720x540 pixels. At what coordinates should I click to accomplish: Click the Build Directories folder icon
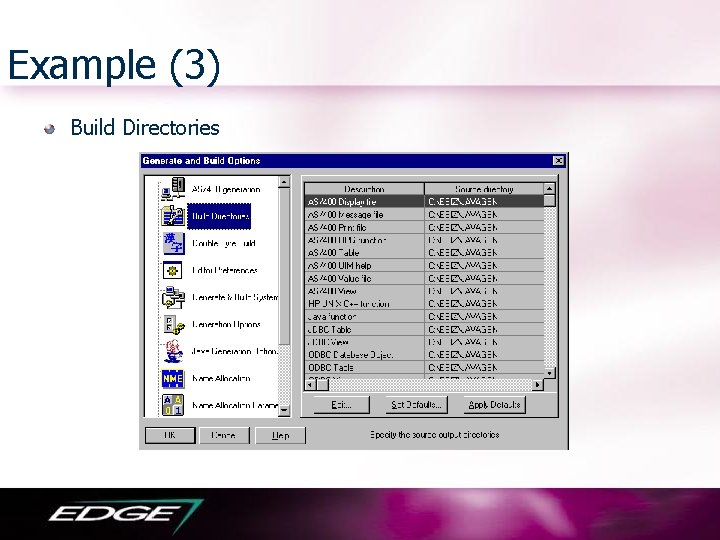173,216
